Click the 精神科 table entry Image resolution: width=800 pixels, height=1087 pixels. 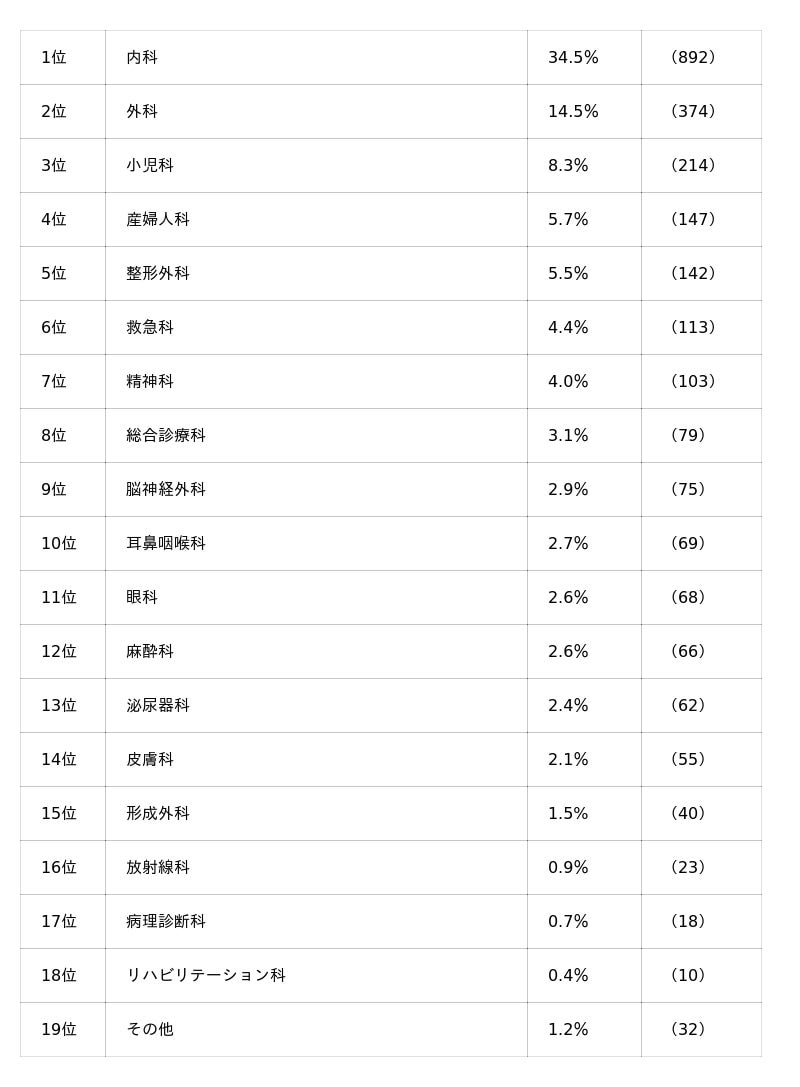coord(150,382)
